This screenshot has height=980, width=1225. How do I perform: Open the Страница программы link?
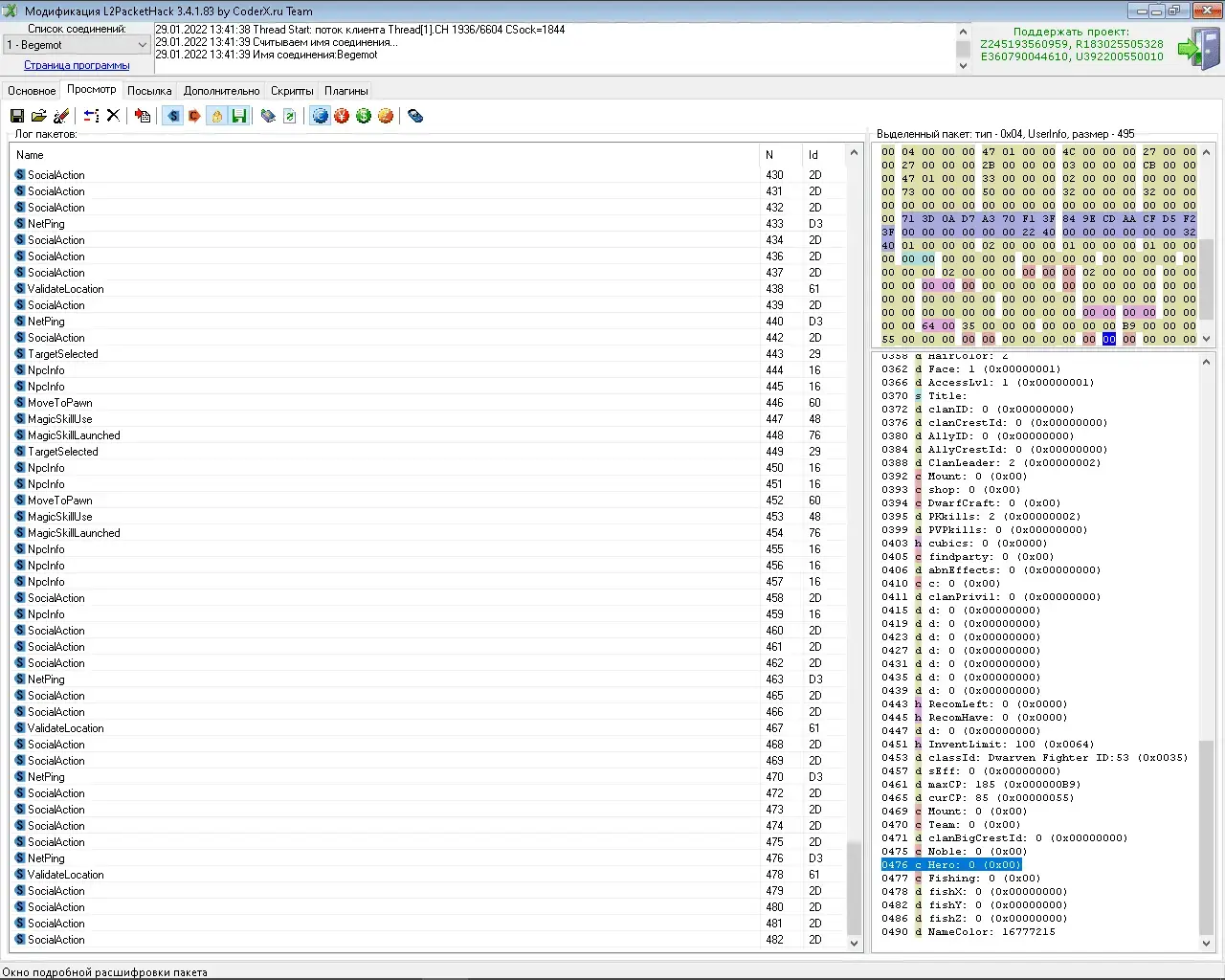77,65
